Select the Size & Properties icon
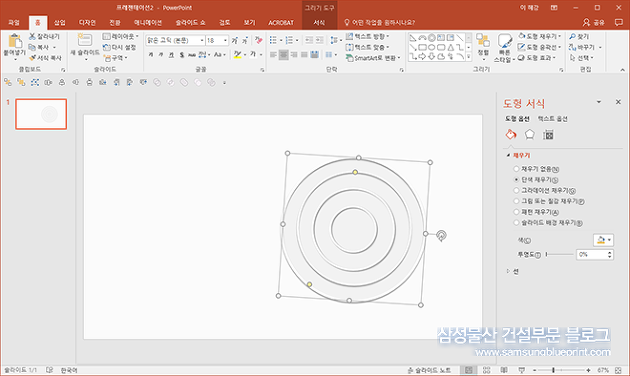 548,135
